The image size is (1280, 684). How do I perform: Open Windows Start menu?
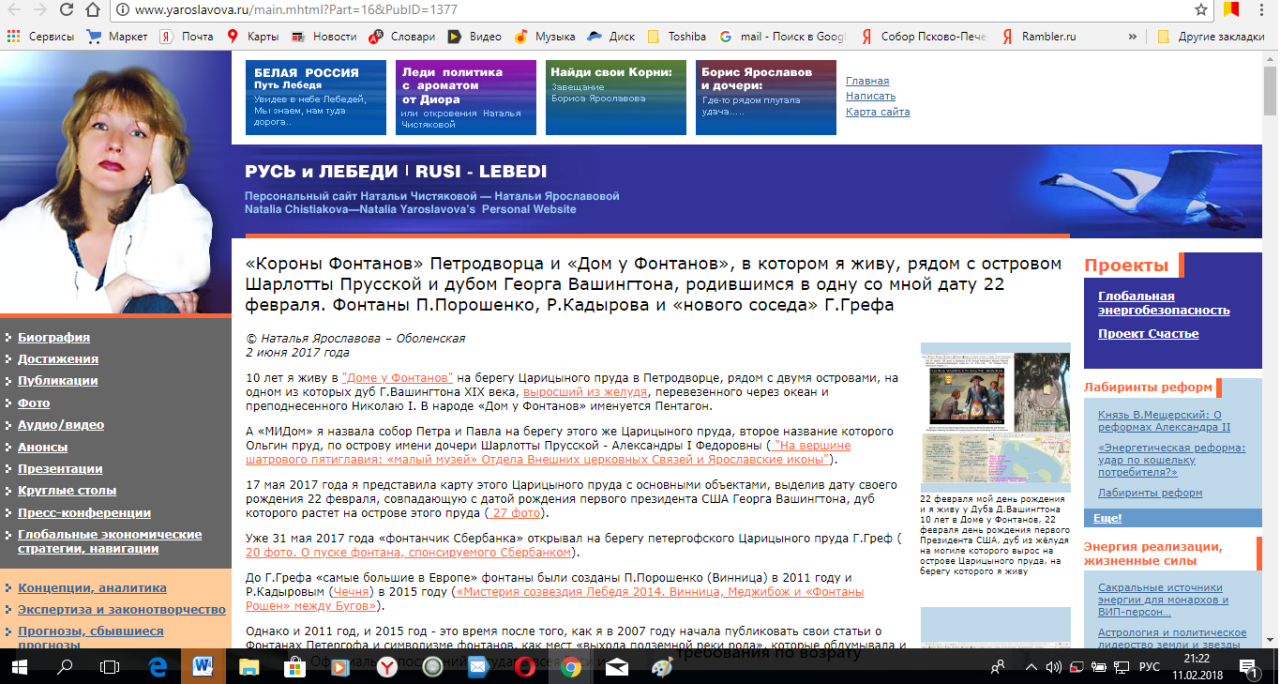[x=21, y=666]
